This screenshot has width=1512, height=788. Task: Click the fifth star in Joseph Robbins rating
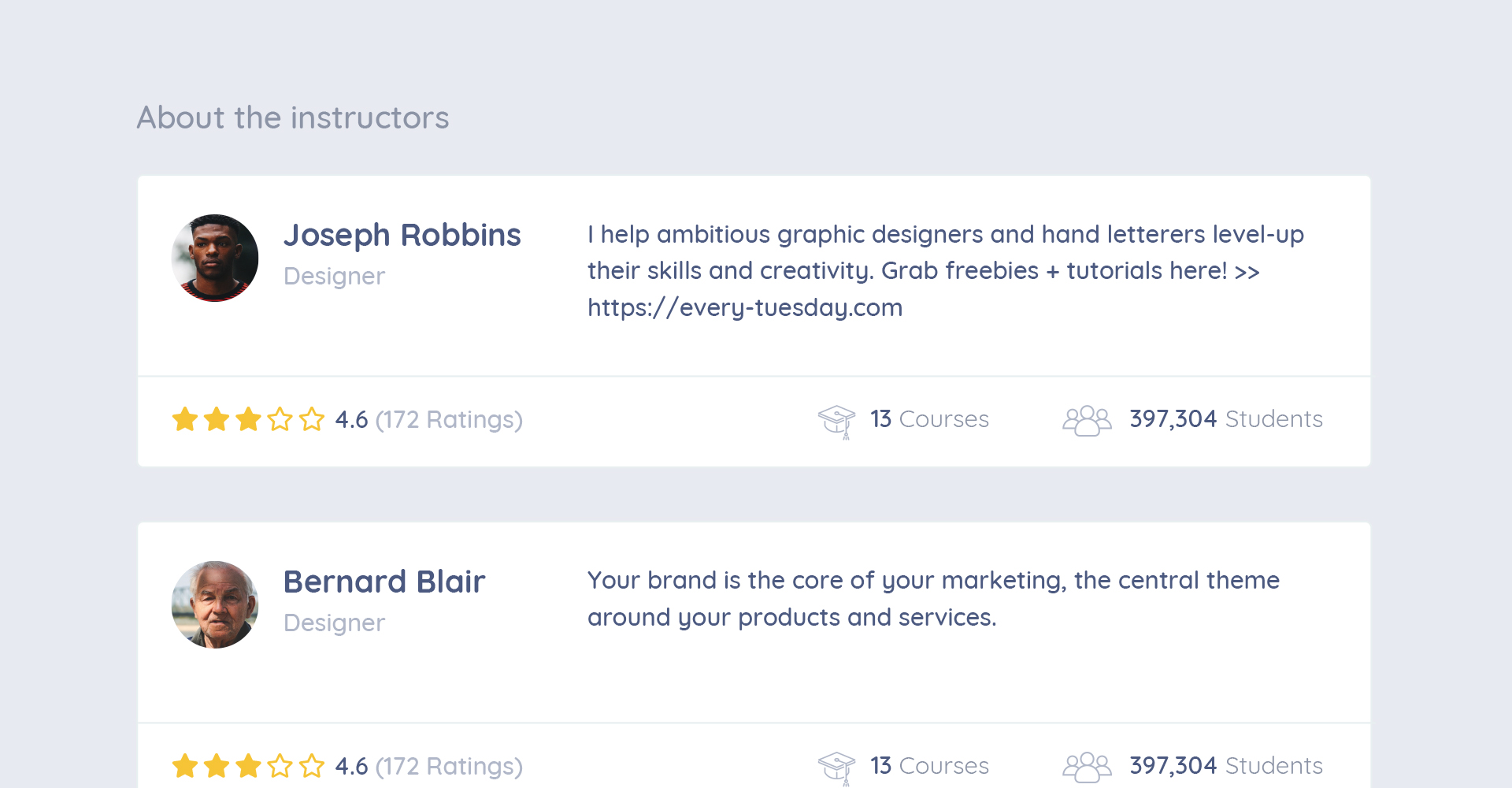click(312, 419)
